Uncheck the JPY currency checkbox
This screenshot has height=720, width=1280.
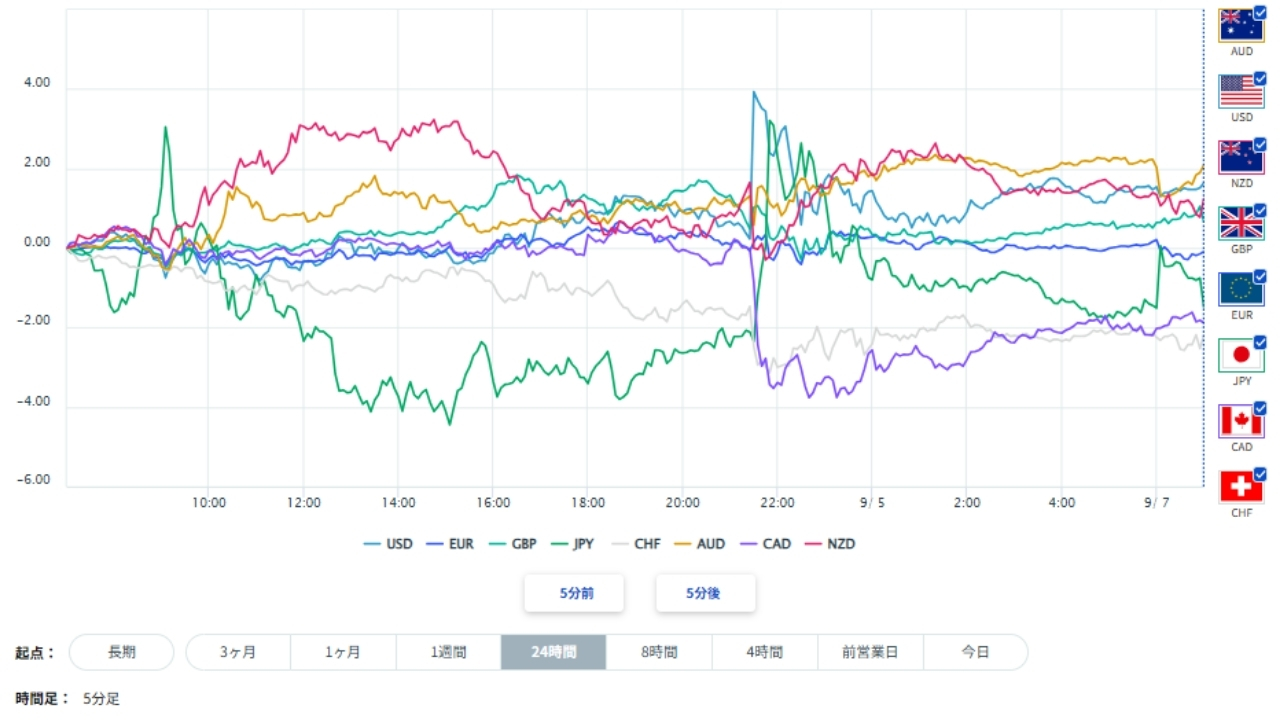1259,343
